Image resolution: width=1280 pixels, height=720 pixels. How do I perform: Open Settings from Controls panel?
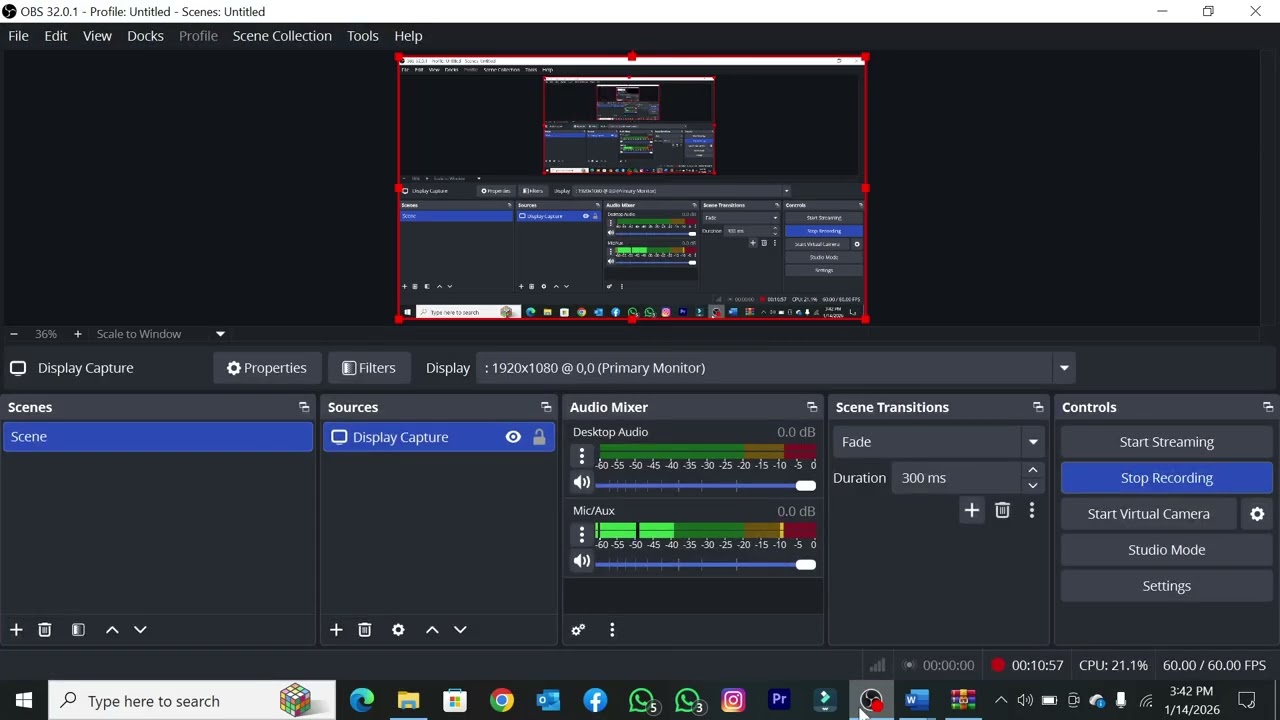tap(1166, 586)
